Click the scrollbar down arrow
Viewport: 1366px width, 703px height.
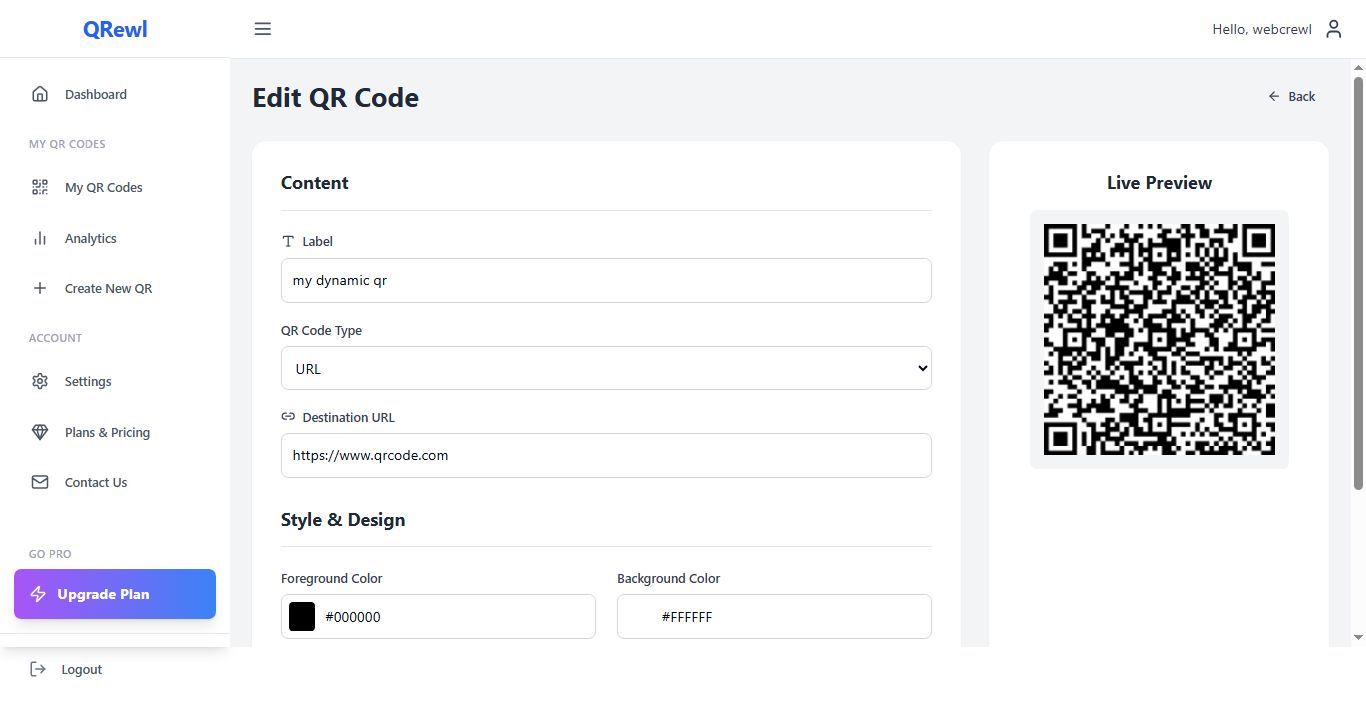pyautogui.click(x=1358, y=637)
